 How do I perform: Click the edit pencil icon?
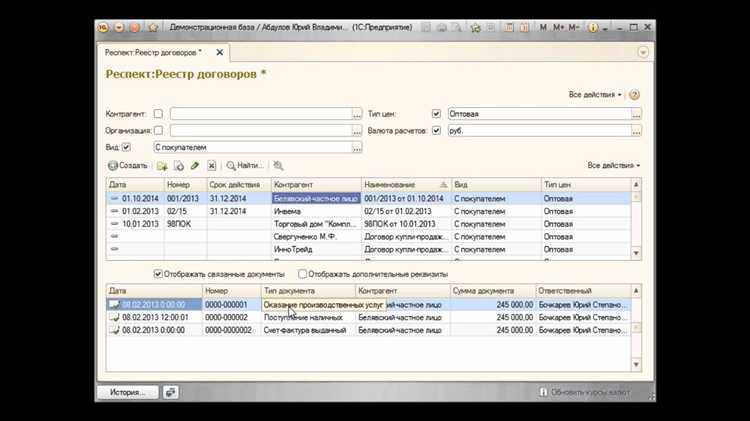(195, 166)
